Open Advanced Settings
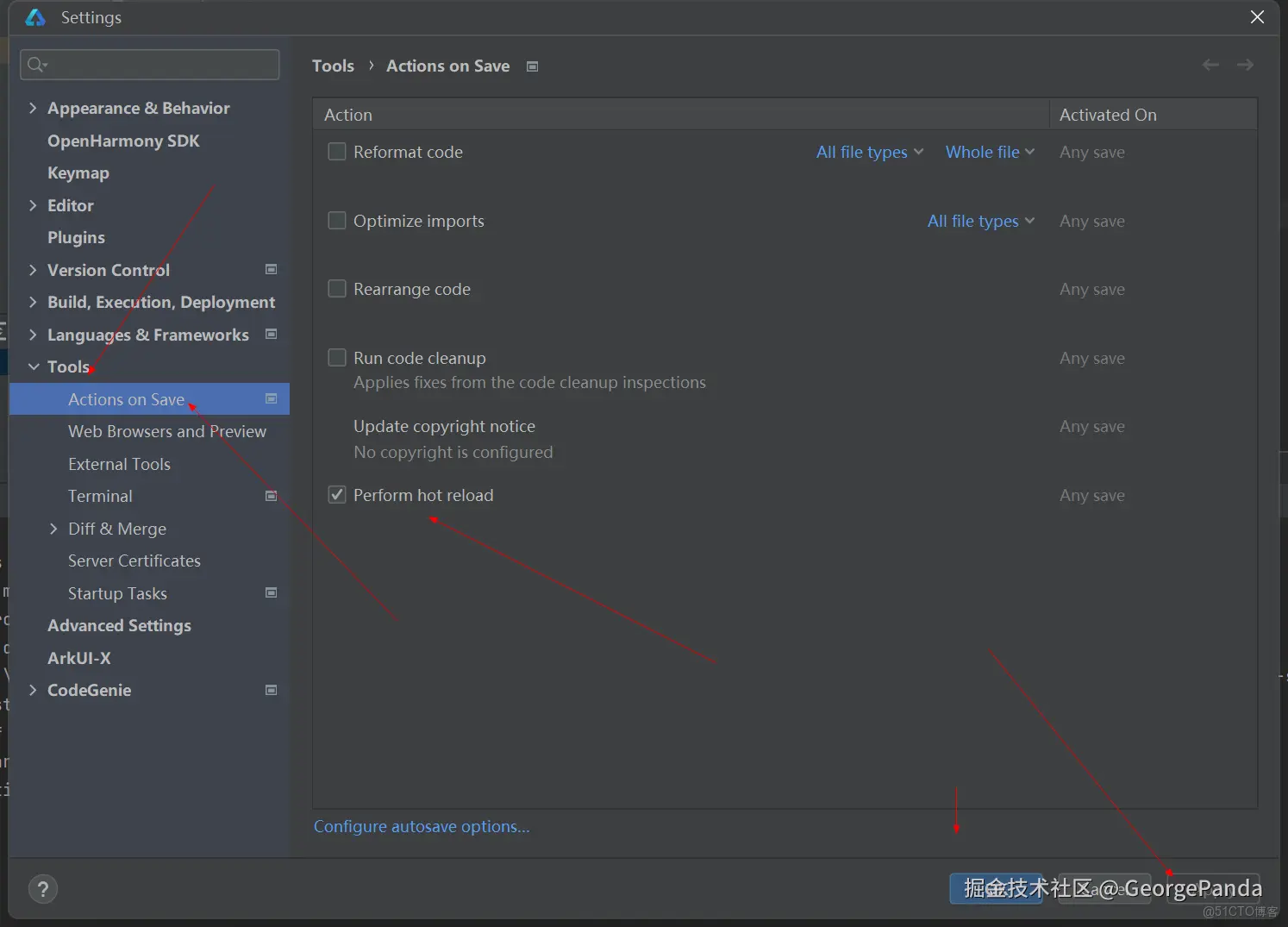1288x927 pixels. click(119, 625)
